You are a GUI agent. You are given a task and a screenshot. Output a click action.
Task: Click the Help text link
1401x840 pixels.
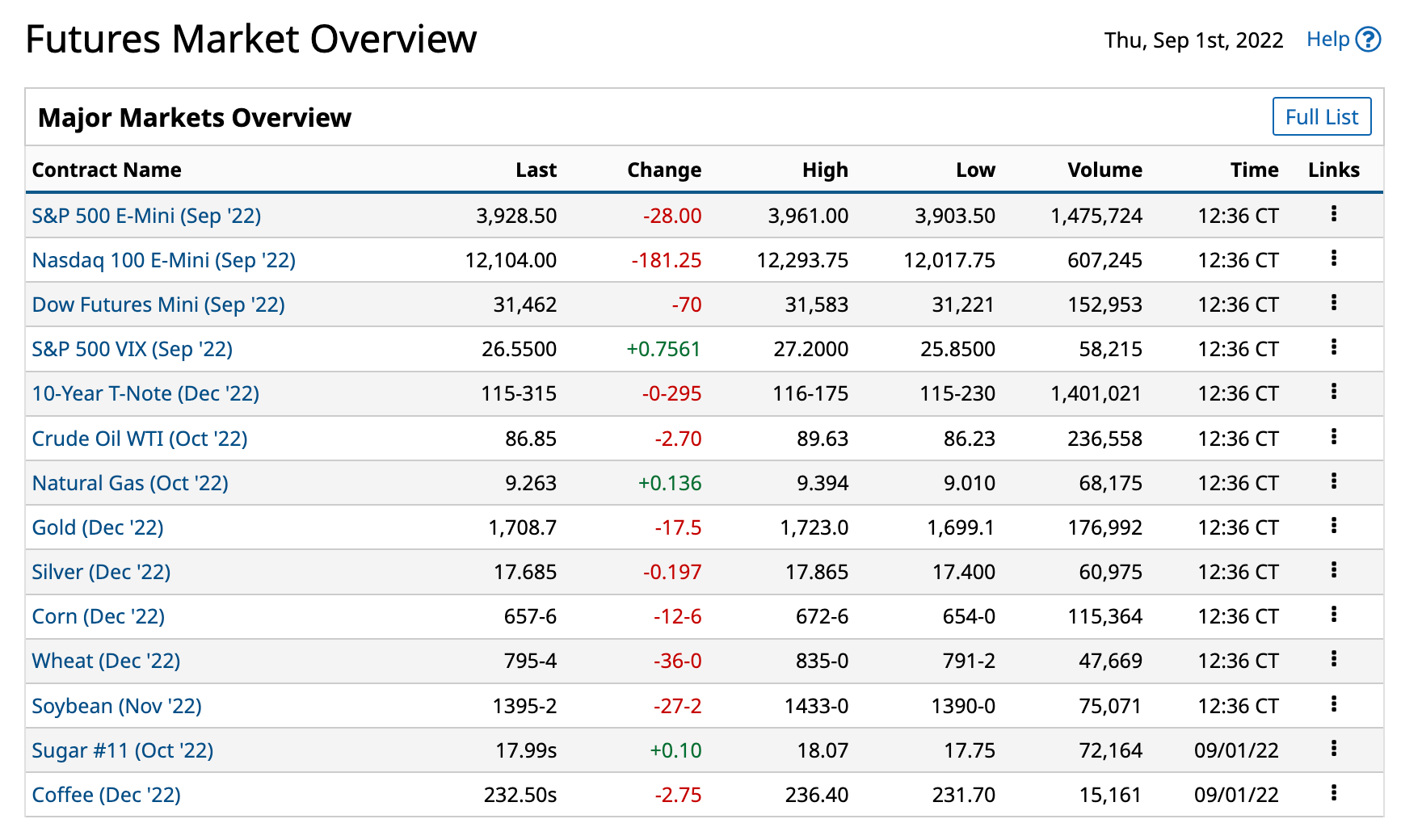tap(1327, 40)
